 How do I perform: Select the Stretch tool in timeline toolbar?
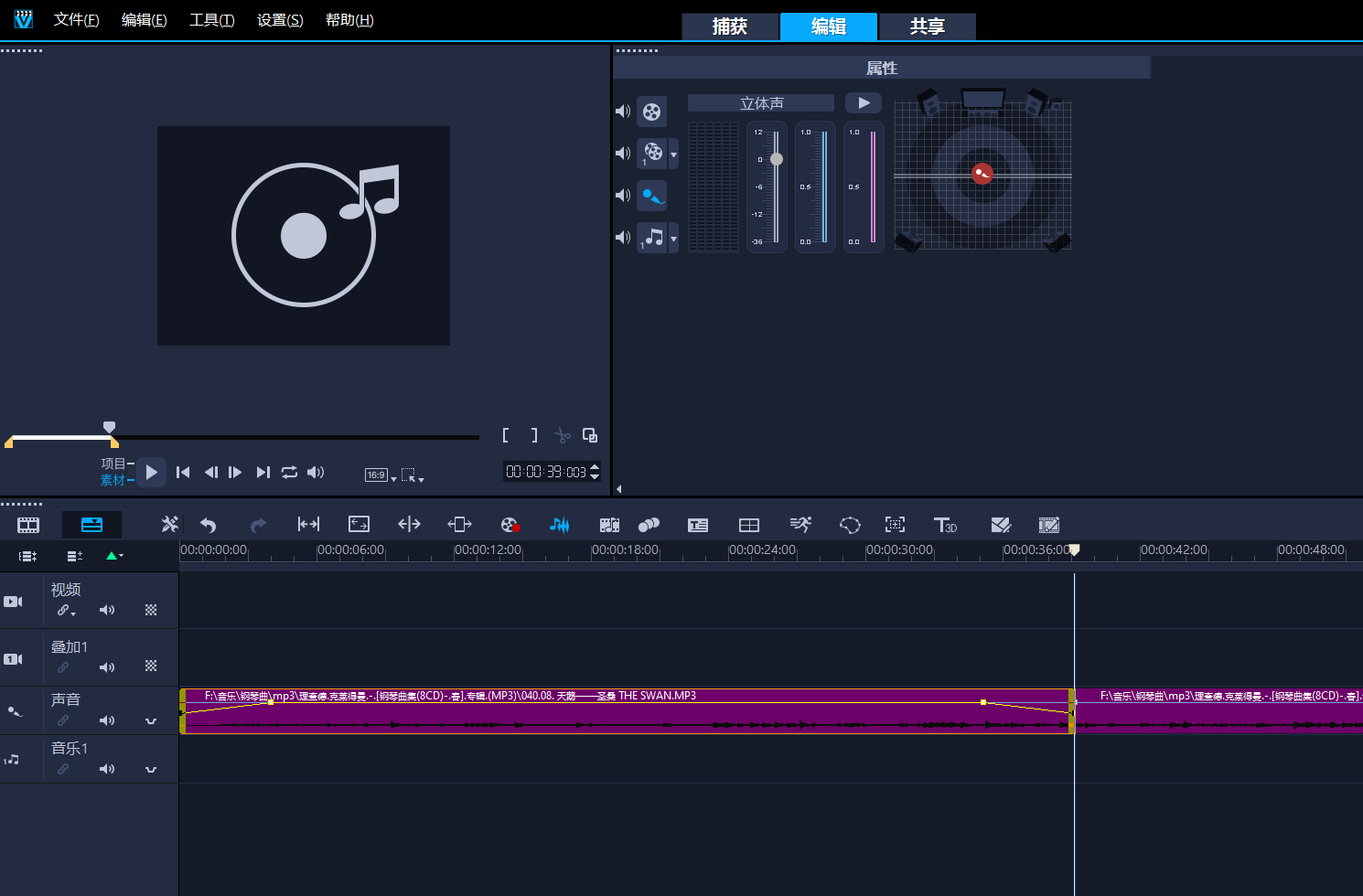(359, 524)
